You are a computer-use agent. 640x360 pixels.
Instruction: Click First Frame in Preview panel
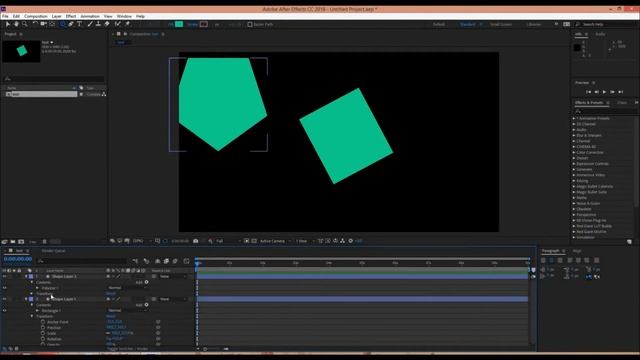coord(588,92)
